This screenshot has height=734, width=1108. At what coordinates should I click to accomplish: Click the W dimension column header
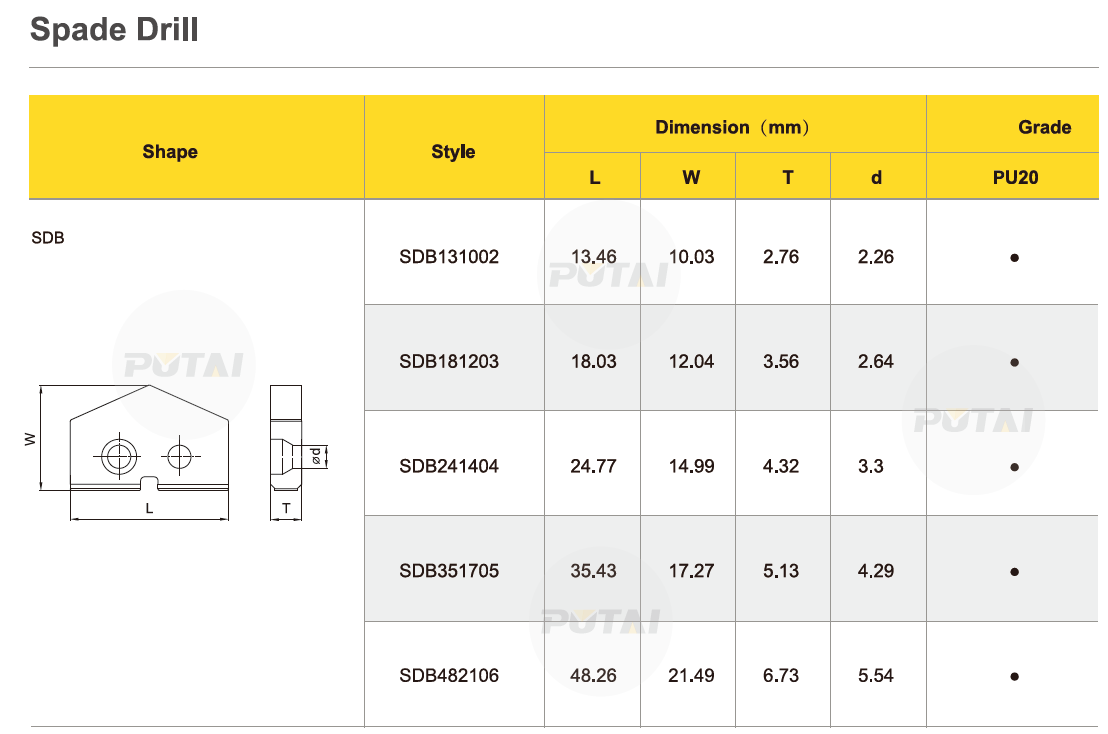(691, 178)
